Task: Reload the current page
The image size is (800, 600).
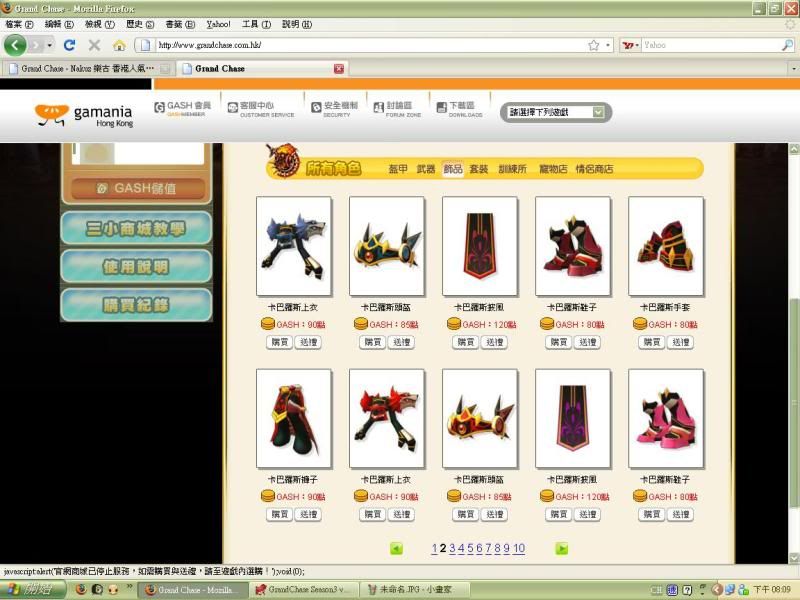Action: click(69, 45)
